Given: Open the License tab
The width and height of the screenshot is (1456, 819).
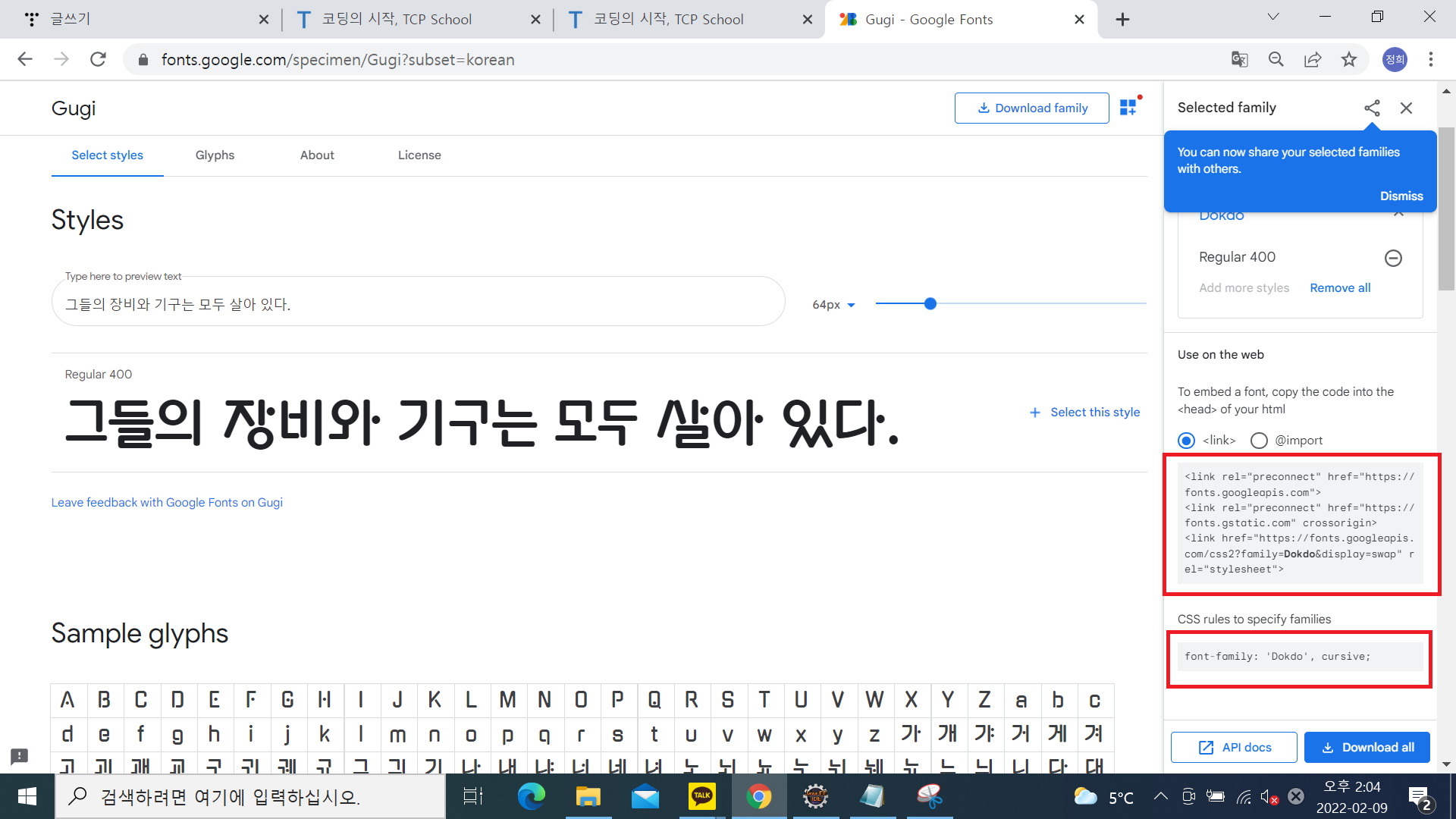Looking at the screenshot, I should point(419,155).
